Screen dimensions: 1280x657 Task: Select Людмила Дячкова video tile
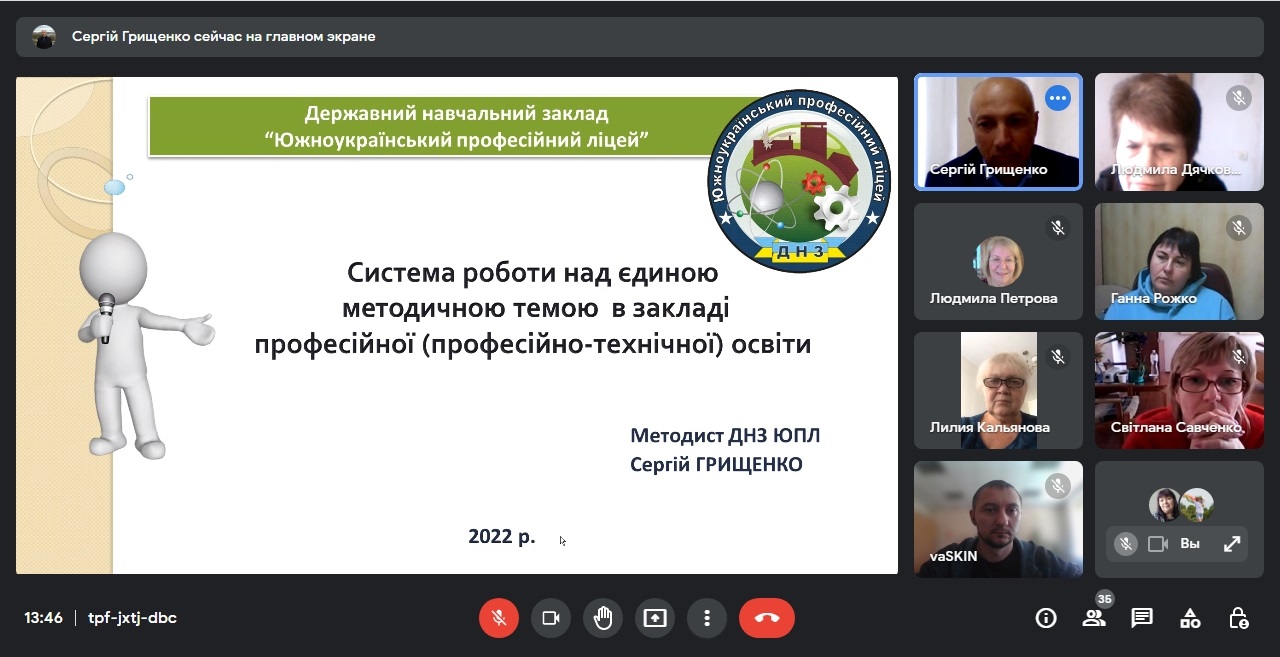pos(1179,132)
